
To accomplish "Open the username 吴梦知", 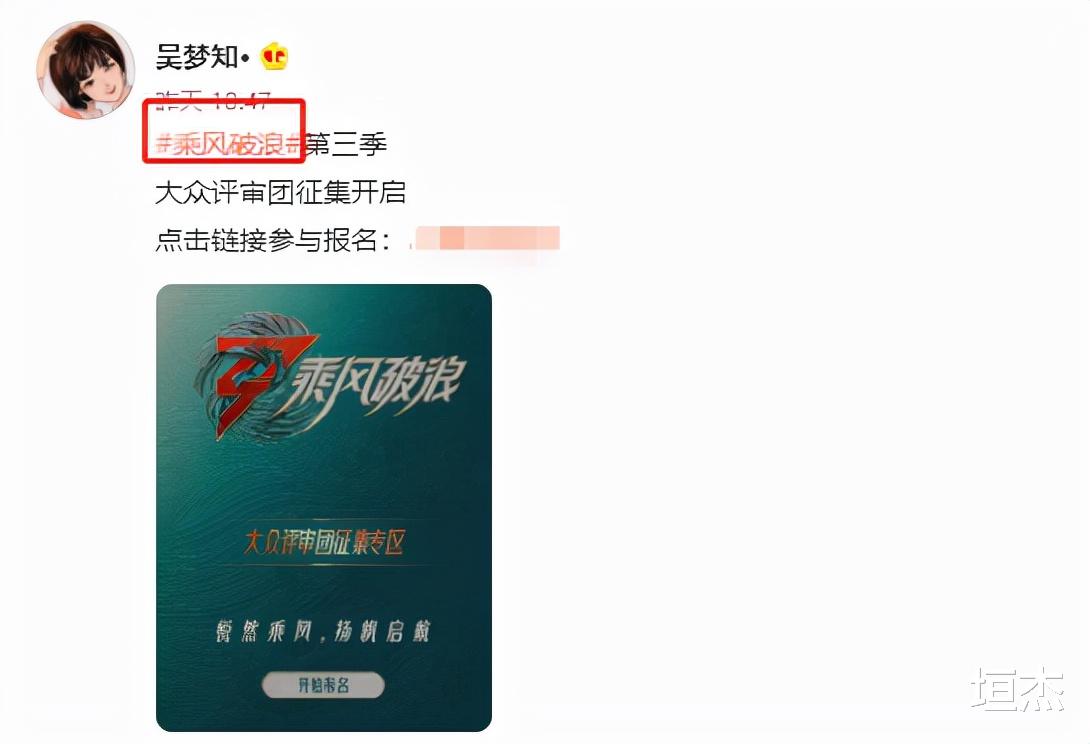I will (x=197, y=56).
